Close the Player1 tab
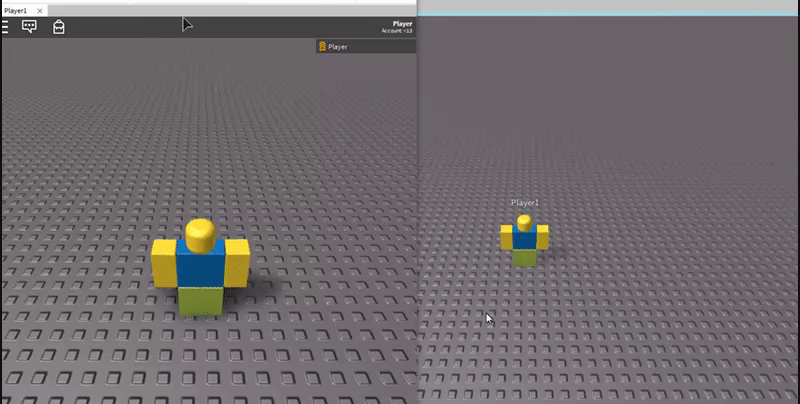 (40, 10)
